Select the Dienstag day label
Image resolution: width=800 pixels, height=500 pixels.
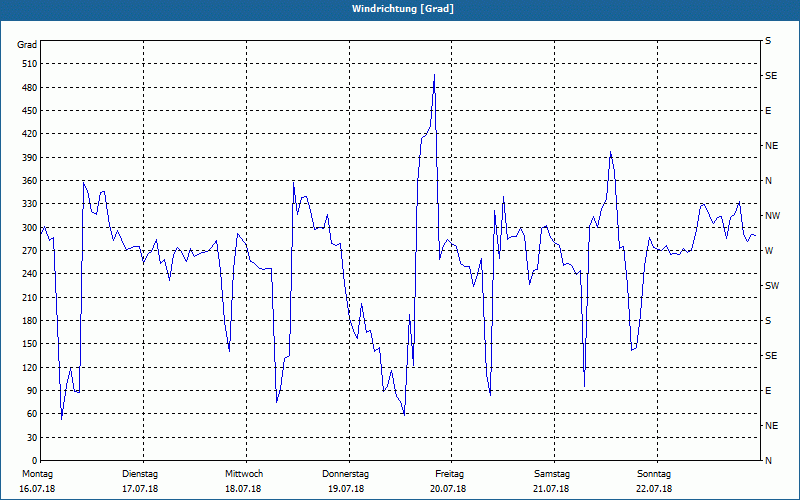[140, 474]
